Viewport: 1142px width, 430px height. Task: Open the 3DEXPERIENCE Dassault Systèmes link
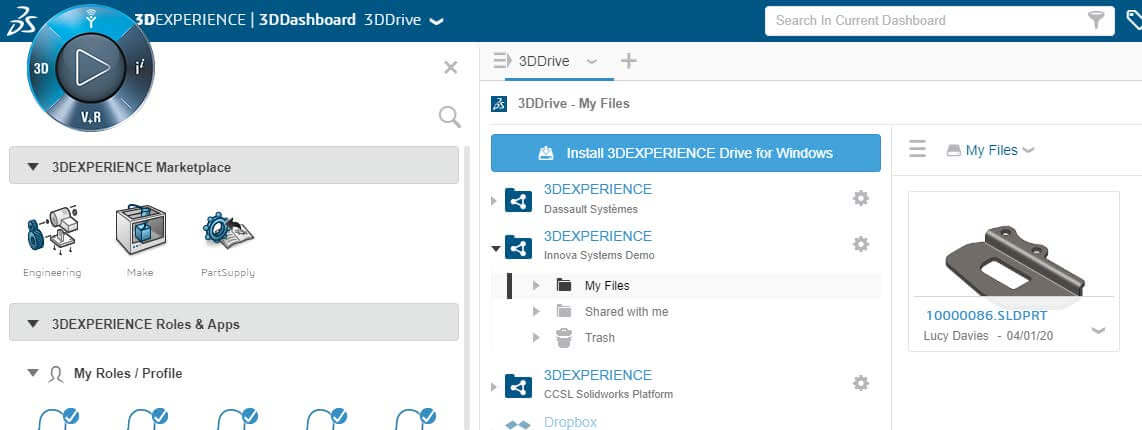[x=598, y=189]
